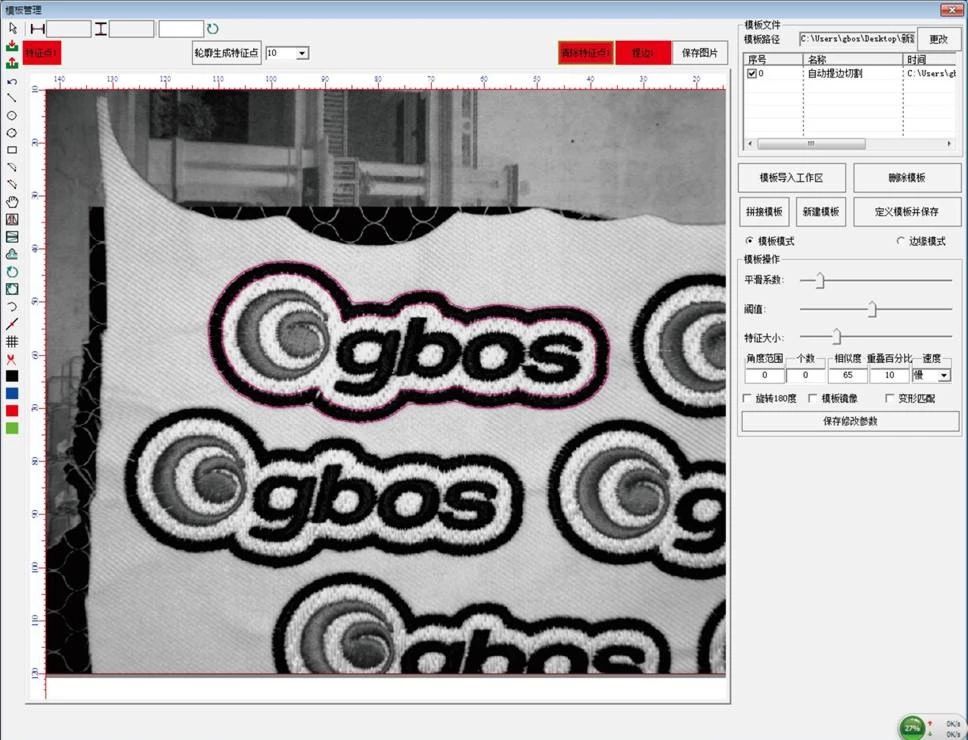Viewport: 968px width, 740px height.
Task: Click the red 特征点 button at left
Action: (x=42, y=53)
